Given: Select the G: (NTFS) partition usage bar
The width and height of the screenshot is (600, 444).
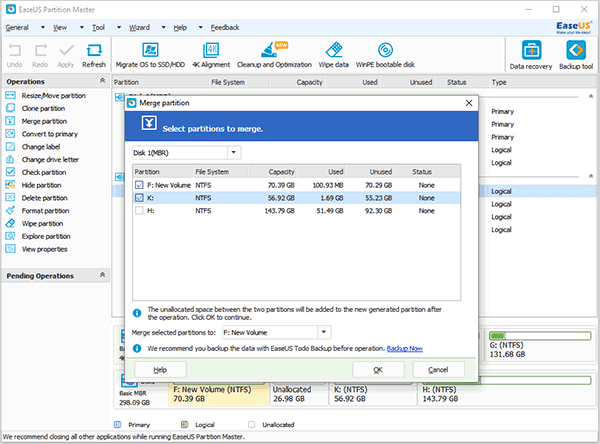Looking at the screenshot, I should [540, 336].
